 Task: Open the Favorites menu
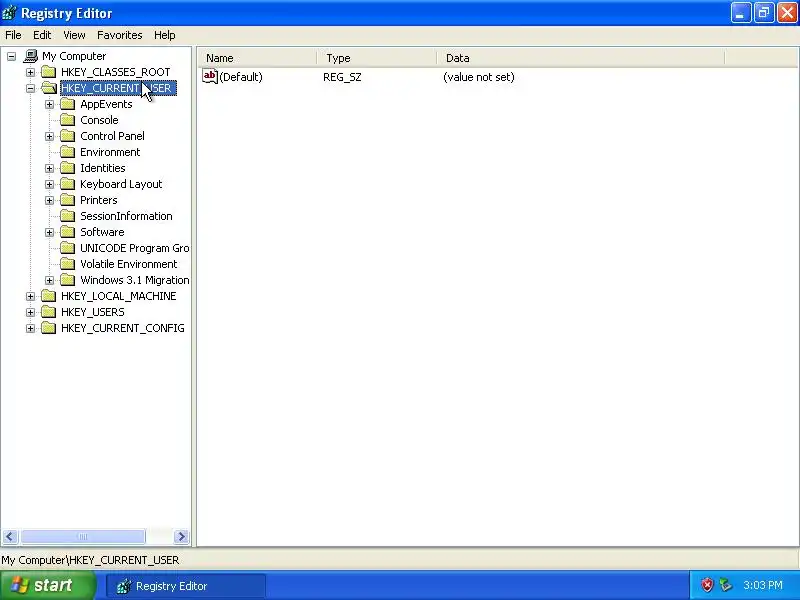120,35
